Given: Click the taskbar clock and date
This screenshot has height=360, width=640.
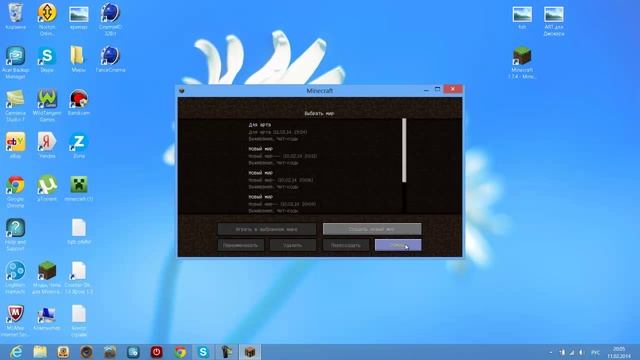Looking at the screenshot, I should pyautogui.click(x=619, y=352).
